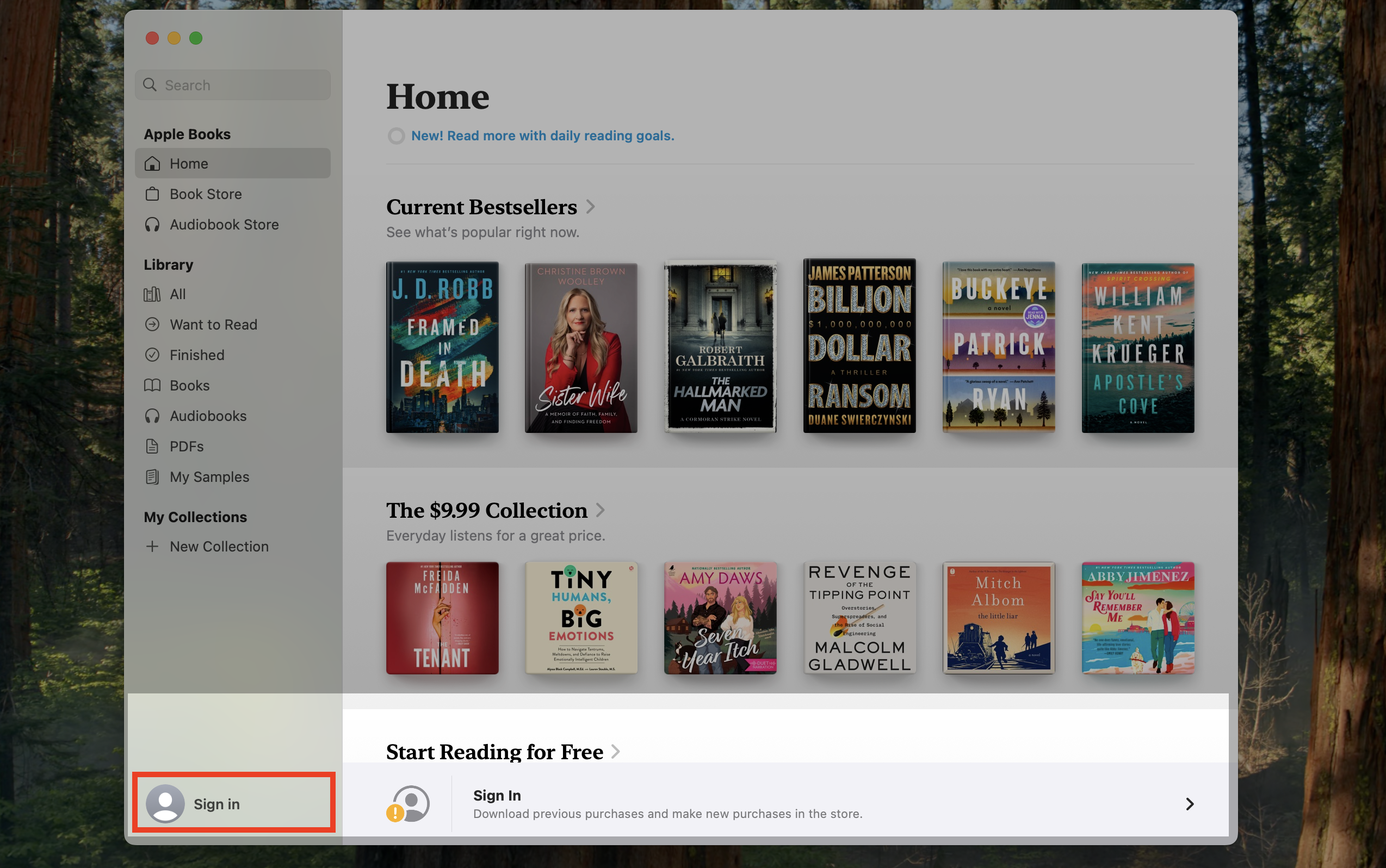Open Revenge of the Tipping Point cover
The height and width of the screenshot is (868, 1386).
point(859,618)
